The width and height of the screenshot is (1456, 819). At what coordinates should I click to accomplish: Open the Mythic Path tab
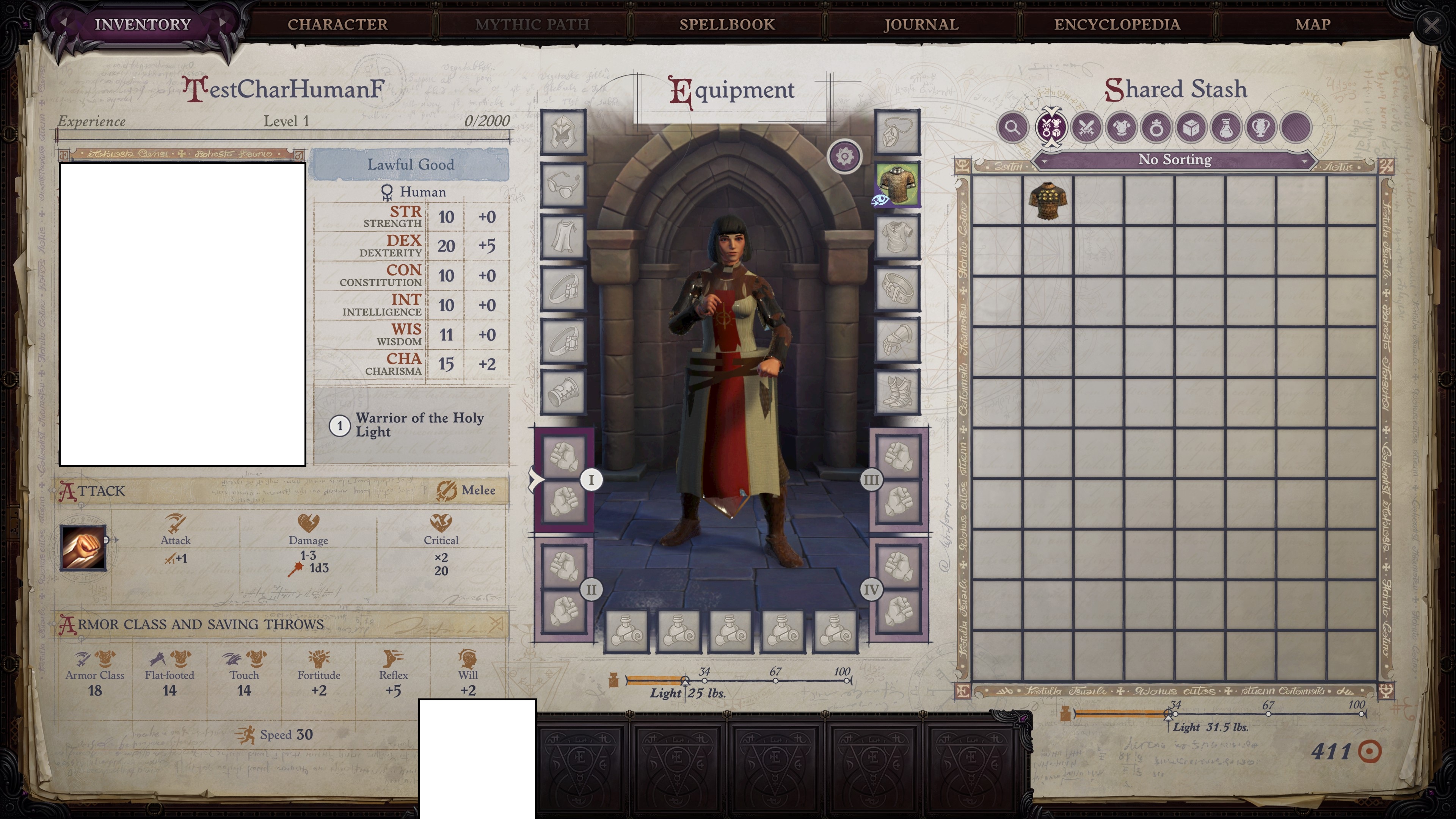(532, 24)
